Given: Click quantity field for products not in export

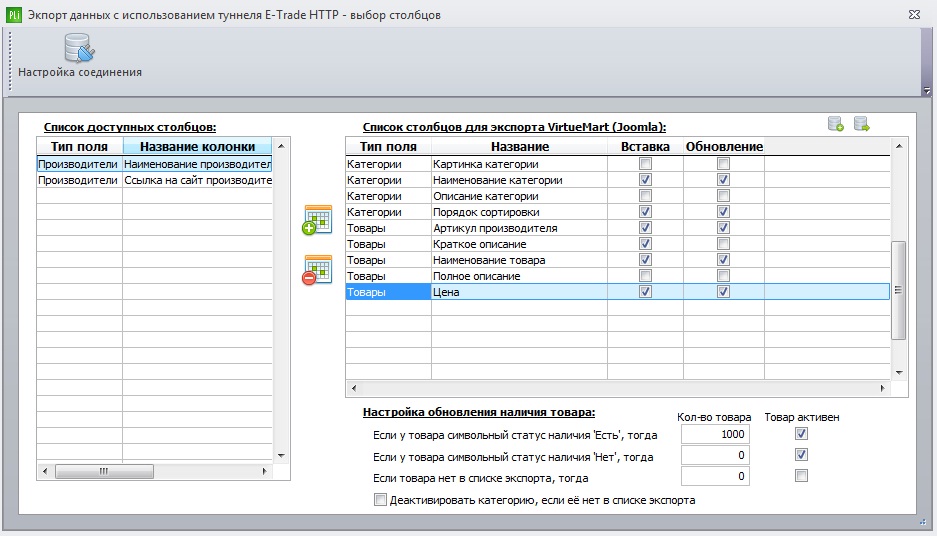Looking at the screenshot, I should tap(715, 476).
